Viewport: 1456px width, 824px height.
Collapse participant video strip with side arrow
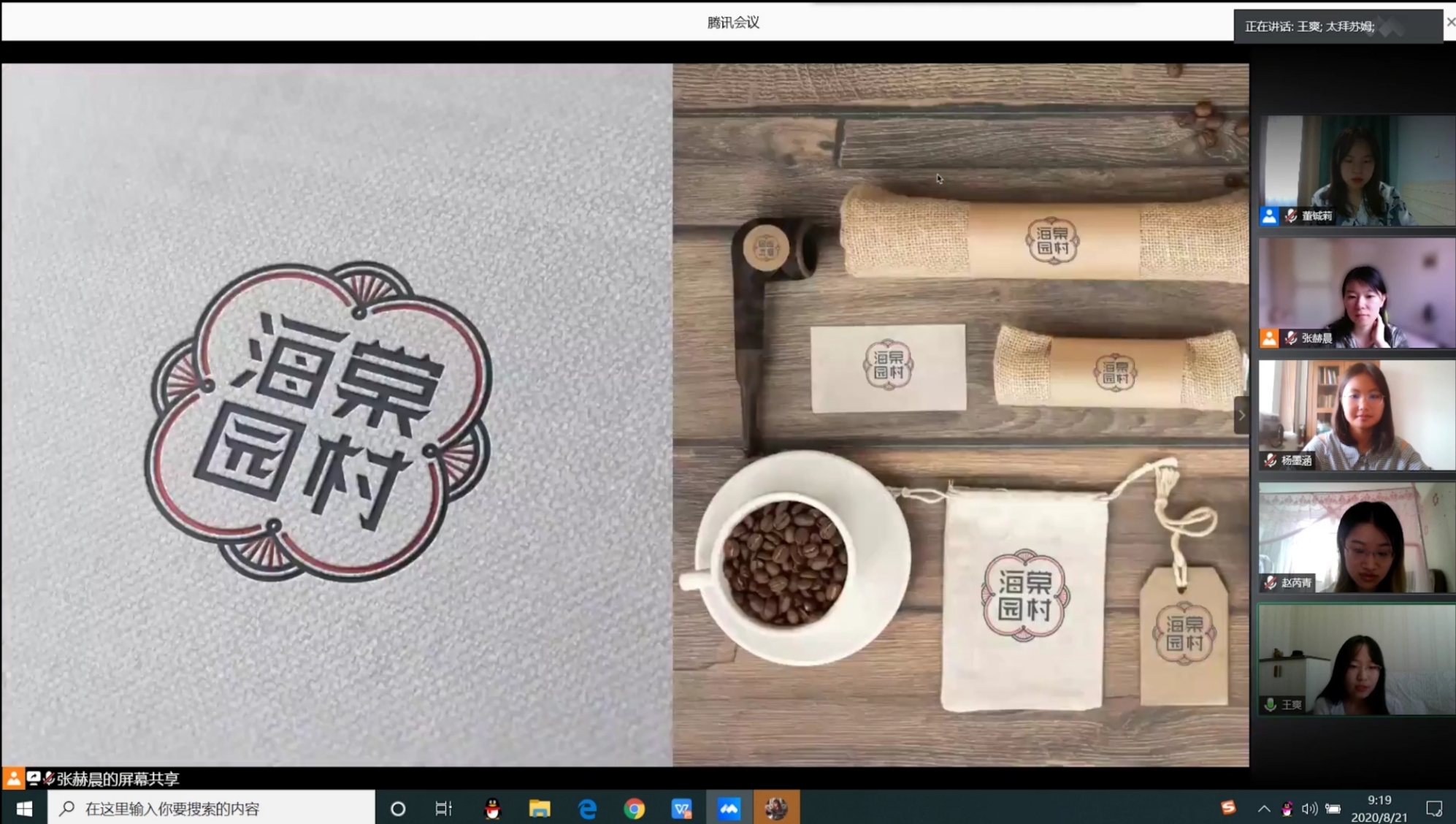(1241, 415)
